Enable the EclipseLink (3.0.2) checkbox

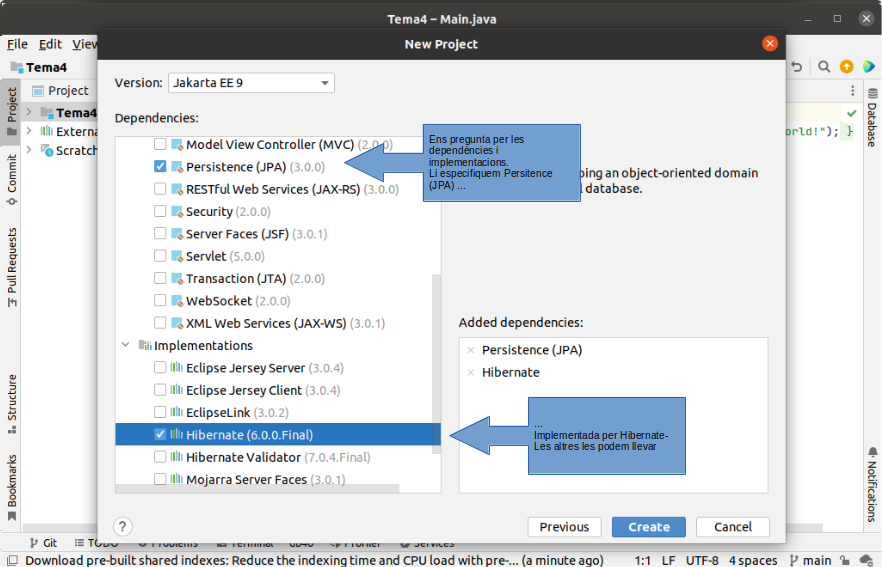[x=160, y=412]
